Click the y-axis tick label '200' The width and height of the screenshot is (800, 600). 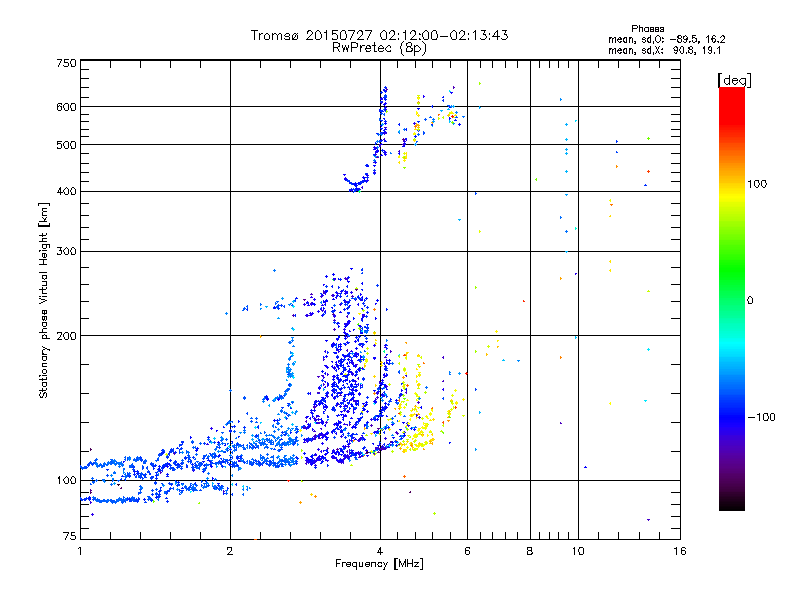coord(66,336)
